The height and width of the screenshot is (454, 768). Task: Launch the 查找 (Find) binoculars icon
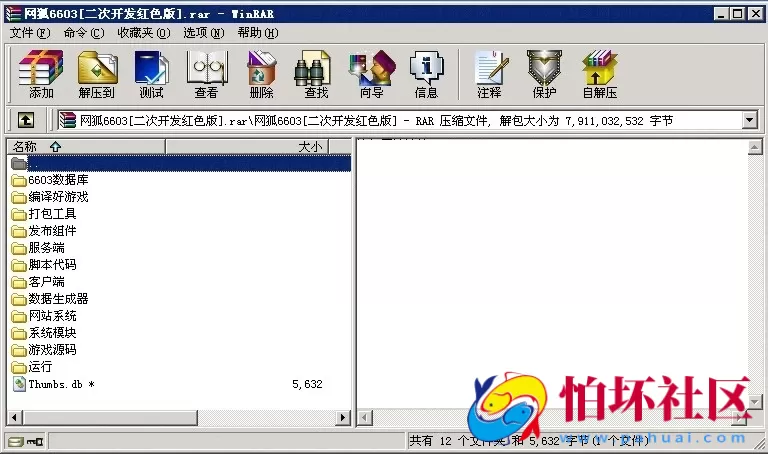click(316, 73)
